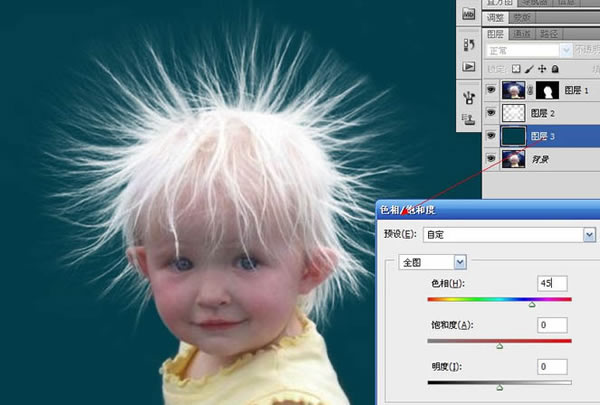Screen dimensions: 600x405
Task: Click the lock image pixels brush icon
Action: click(x=529, y=69)
